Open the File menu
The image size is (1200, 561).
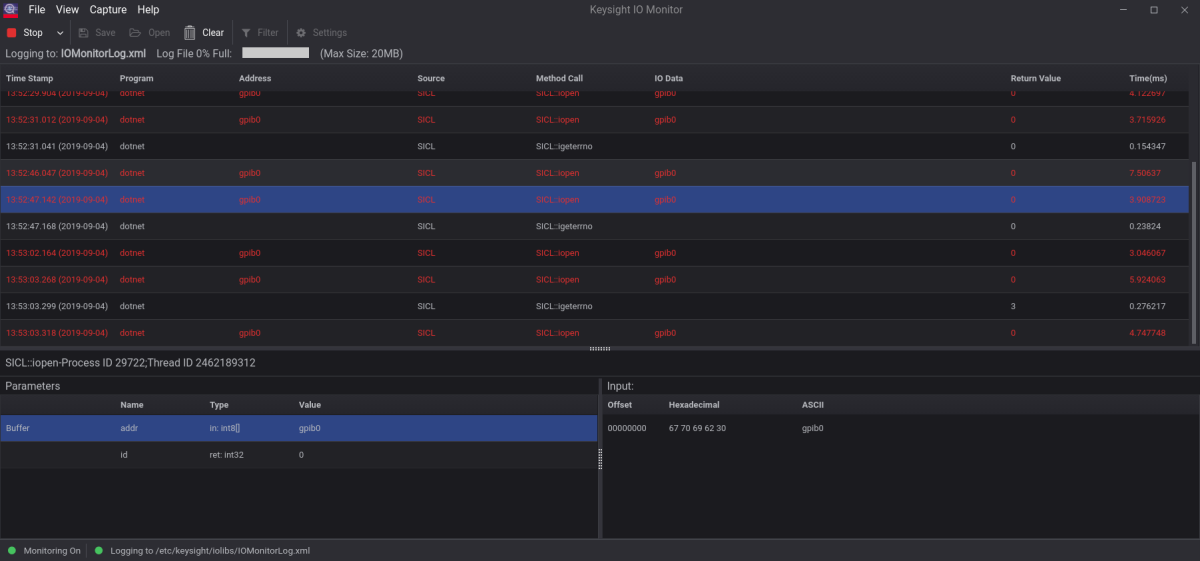click(37, 9)
